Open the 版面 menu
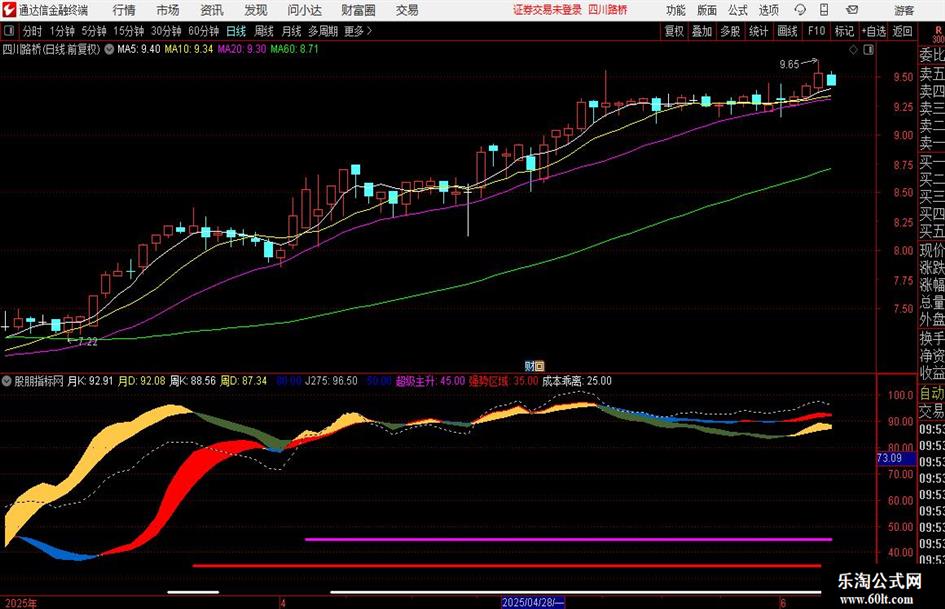Viewport: 945px width, 609px height. click(707, 10)
